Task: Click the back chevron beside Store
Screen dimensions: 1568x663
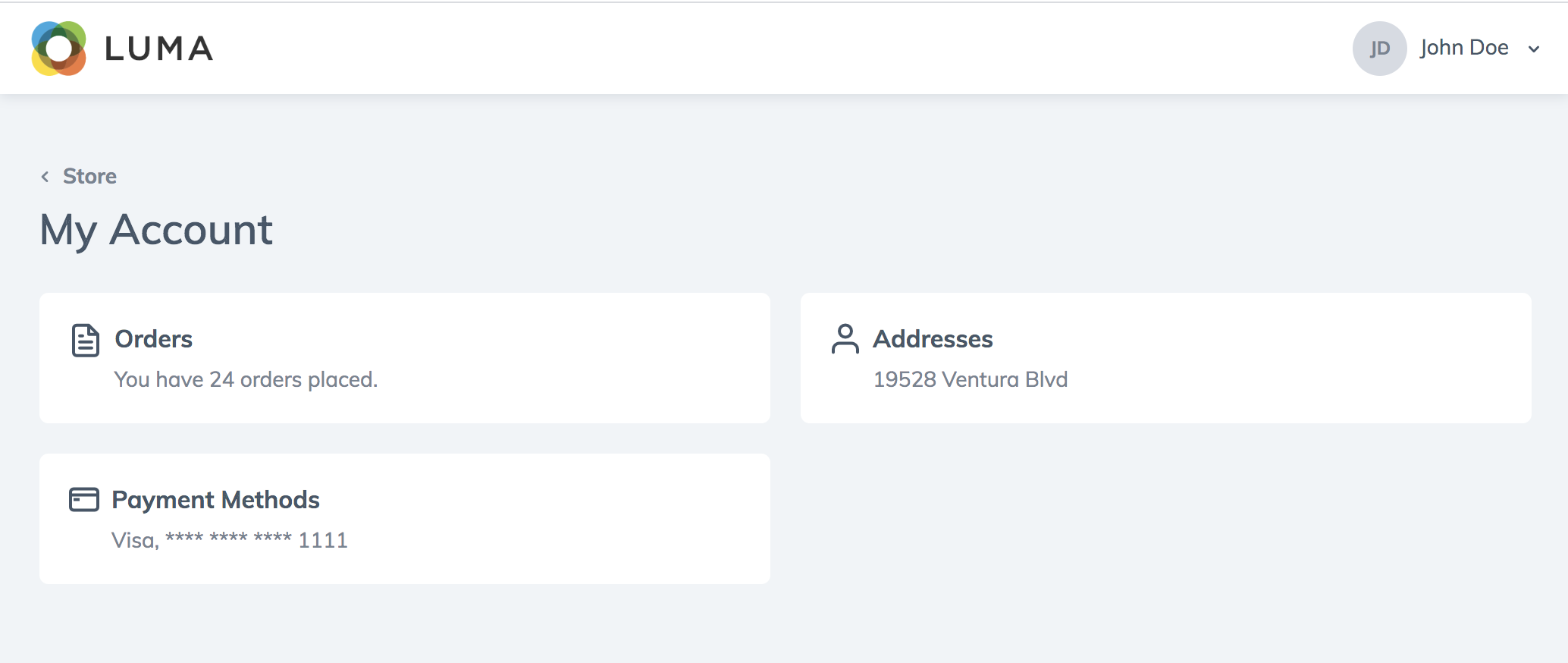Action: pos(45,177)
